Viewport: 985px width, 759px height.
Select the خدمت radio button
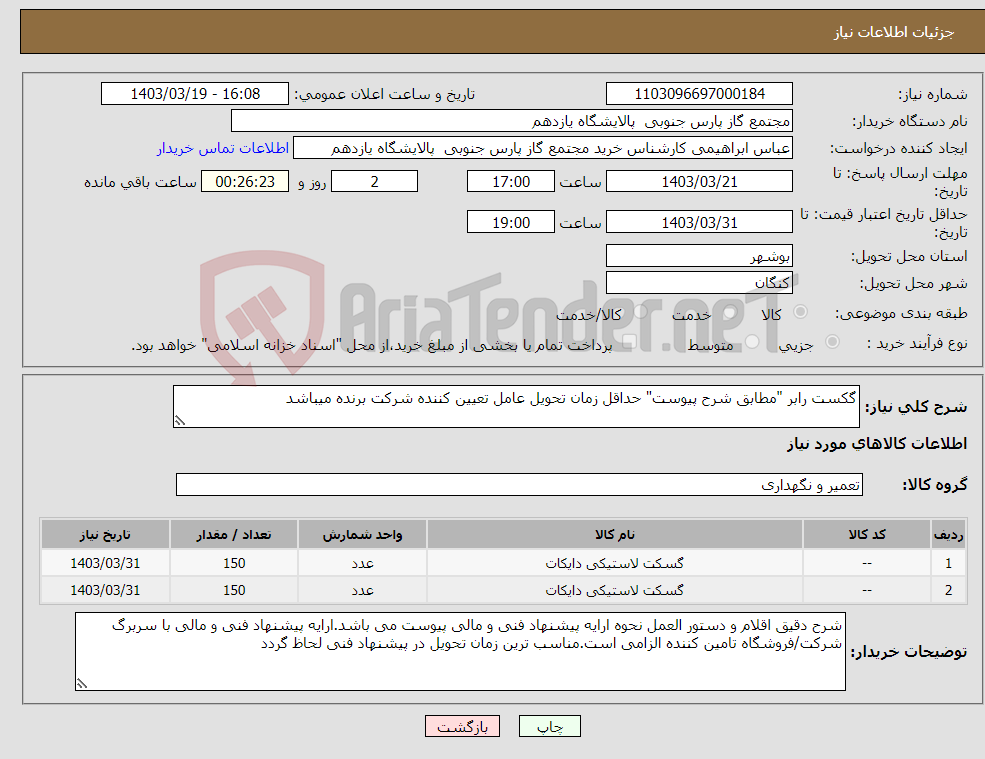[x=728, y=312]
